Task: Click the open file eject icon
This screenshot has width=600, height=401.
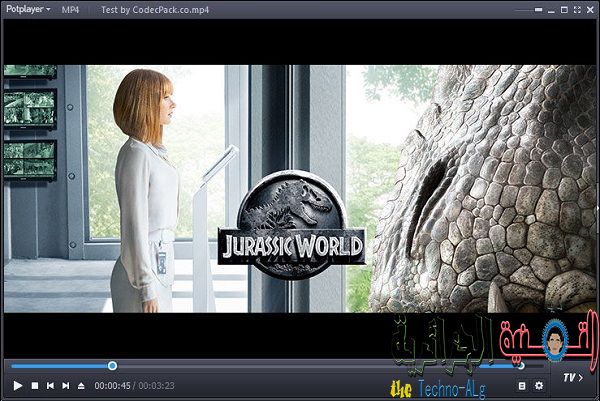Action: click(82, 385)
